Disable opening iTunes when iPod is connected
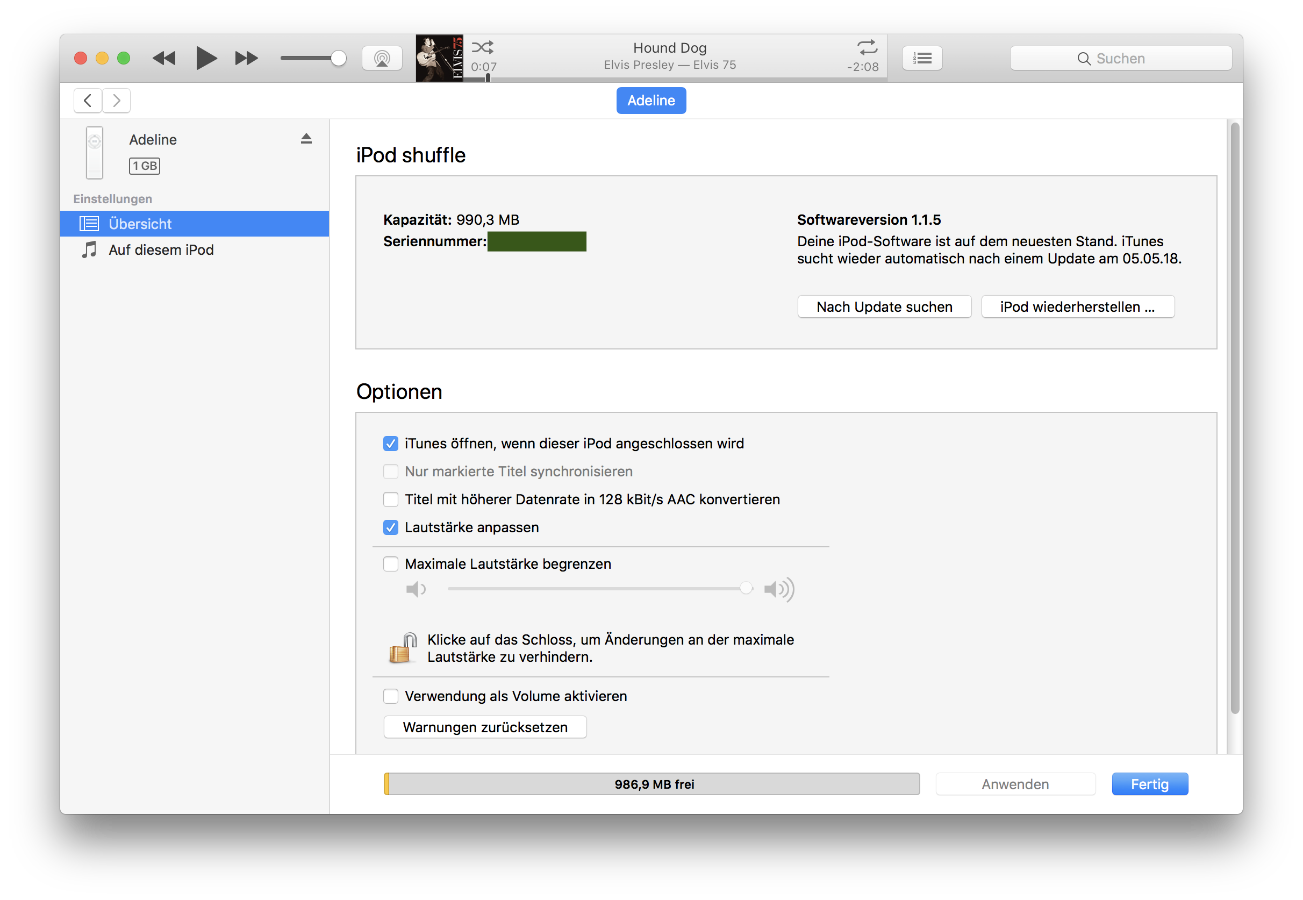Screen dimensions: 1303x900 pyautogui.click(x=391, y=443)
